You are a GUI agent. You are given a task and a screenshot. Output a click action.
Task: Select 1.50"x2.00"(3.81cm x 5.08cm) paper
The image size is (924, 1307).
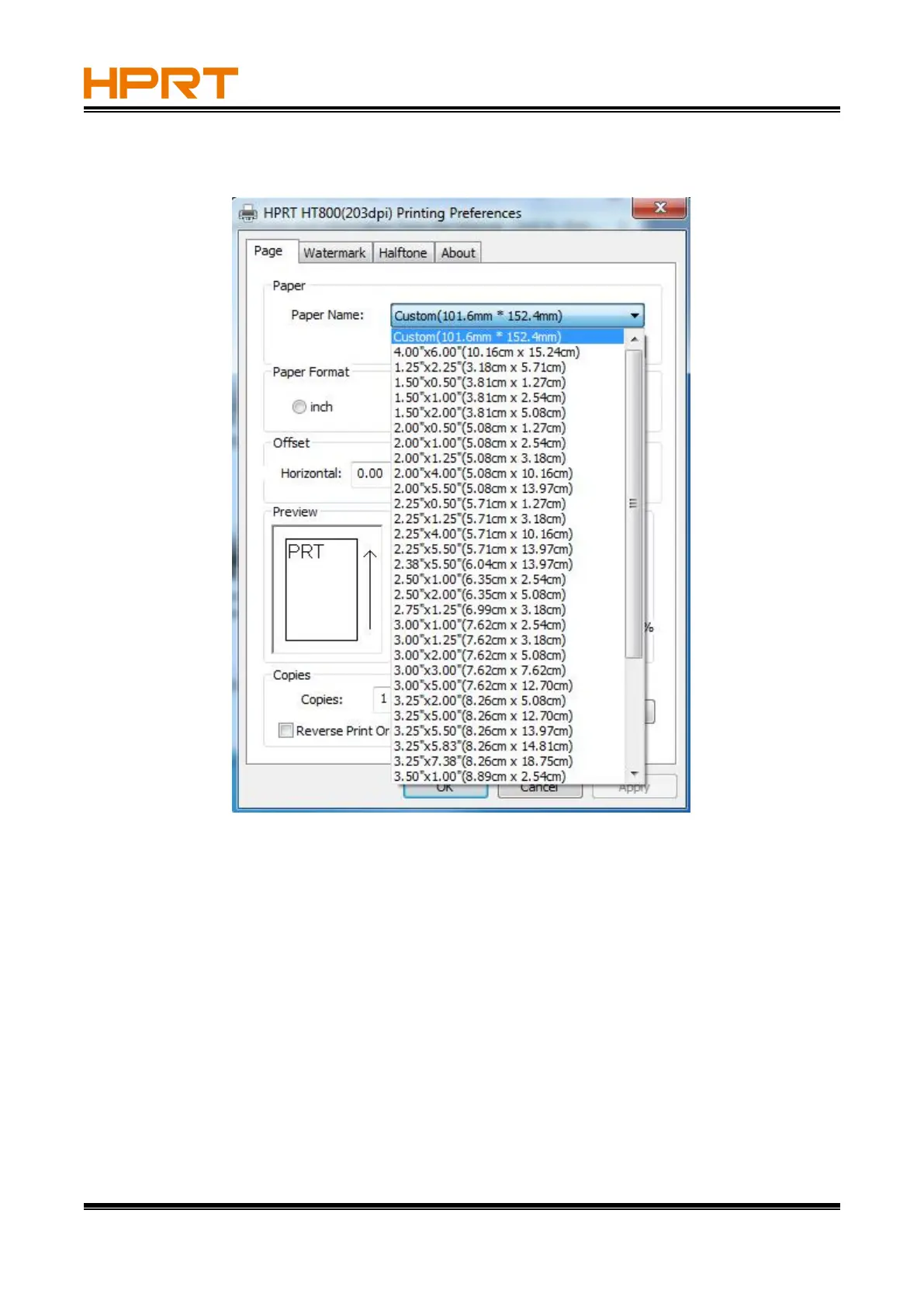(507, 412)
